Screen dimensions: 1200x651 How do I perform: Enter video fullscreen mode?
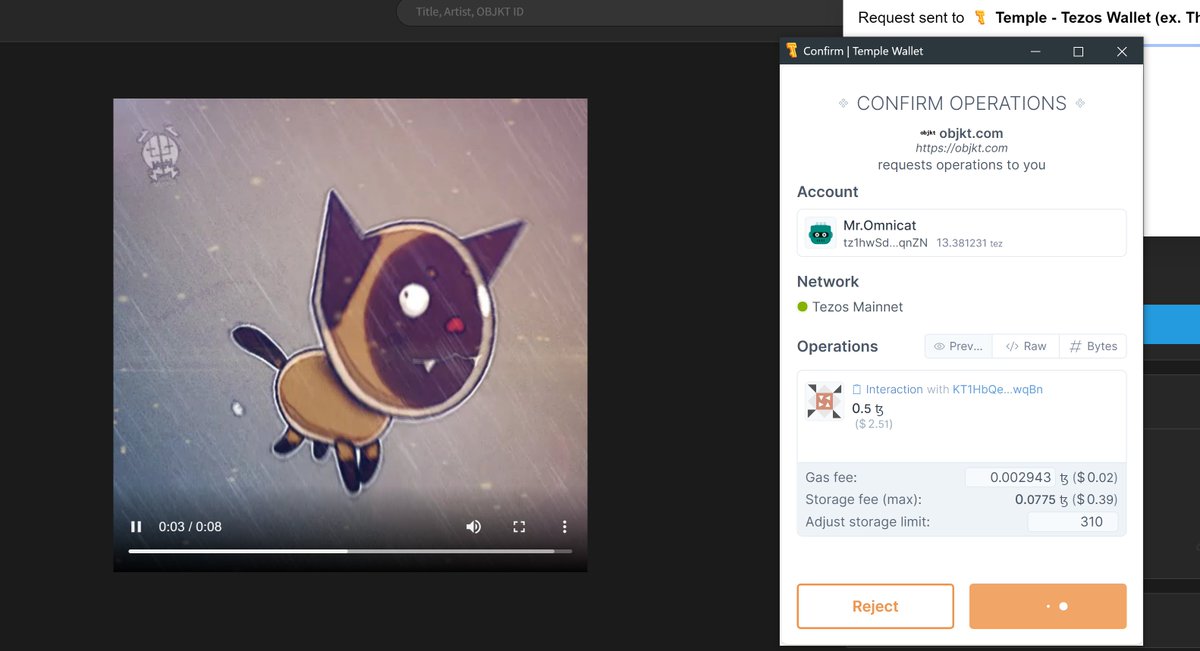click(x=519, y=527)
